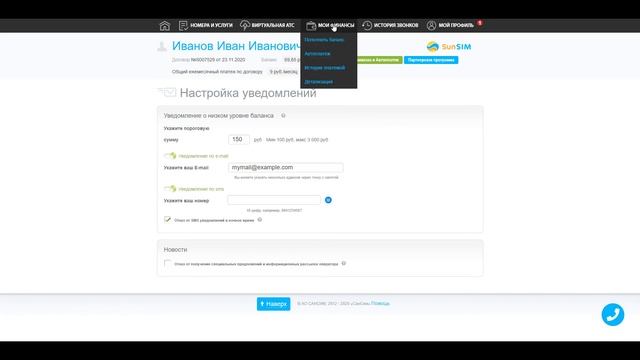Click the blue phone call floating button
Screen dimensions: 640x360
coord(613,315)
